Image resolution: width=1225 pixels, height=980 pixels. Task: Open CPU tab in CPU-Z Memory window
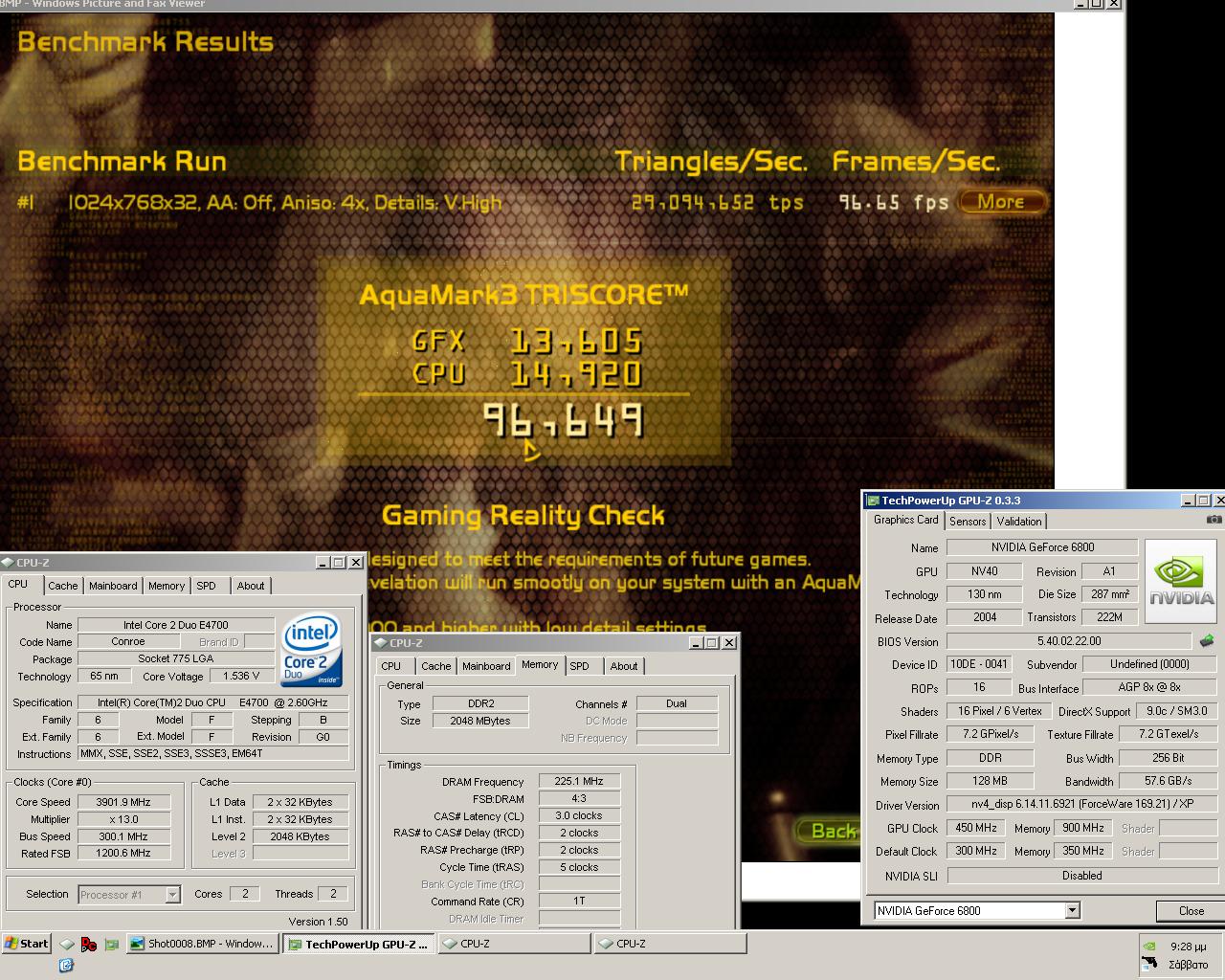pyautogui.click(x=391, y=666)
